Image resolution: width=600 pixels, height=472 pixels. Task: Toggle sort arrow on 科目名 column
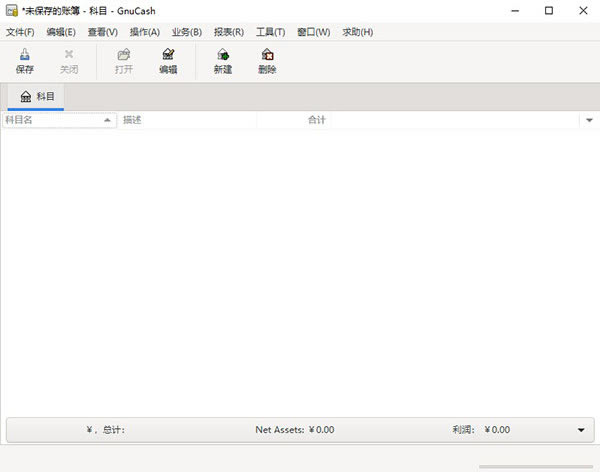(x=108, y=121)
